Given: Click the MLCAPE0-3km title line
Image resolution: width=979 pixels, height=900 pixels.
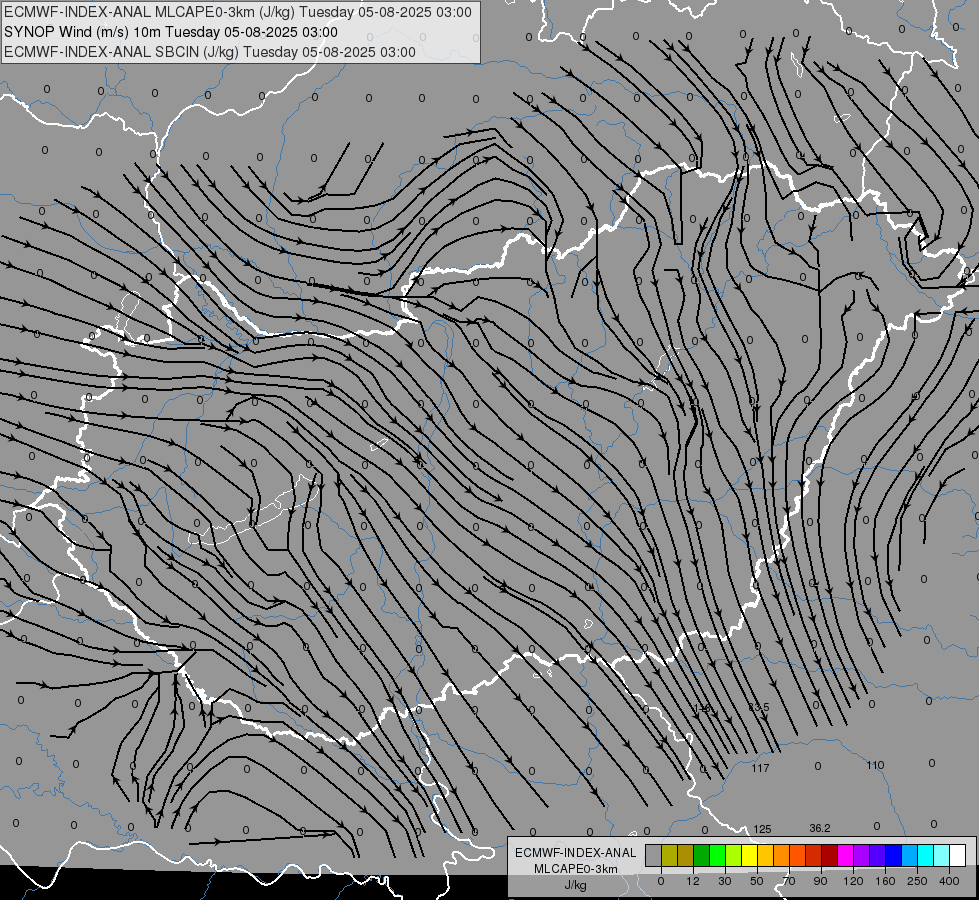Looking at the screenshot, I should coord(238,12).
